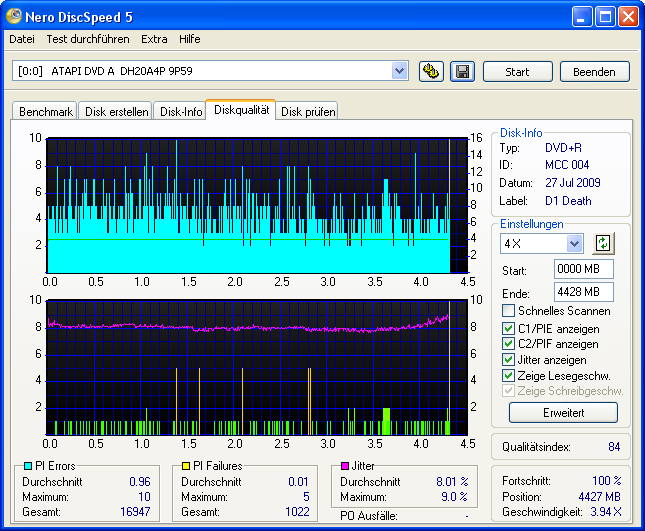This screenshot has width=645, height=531.
Task: Open the Extra menu
Action: coord(154,39)
